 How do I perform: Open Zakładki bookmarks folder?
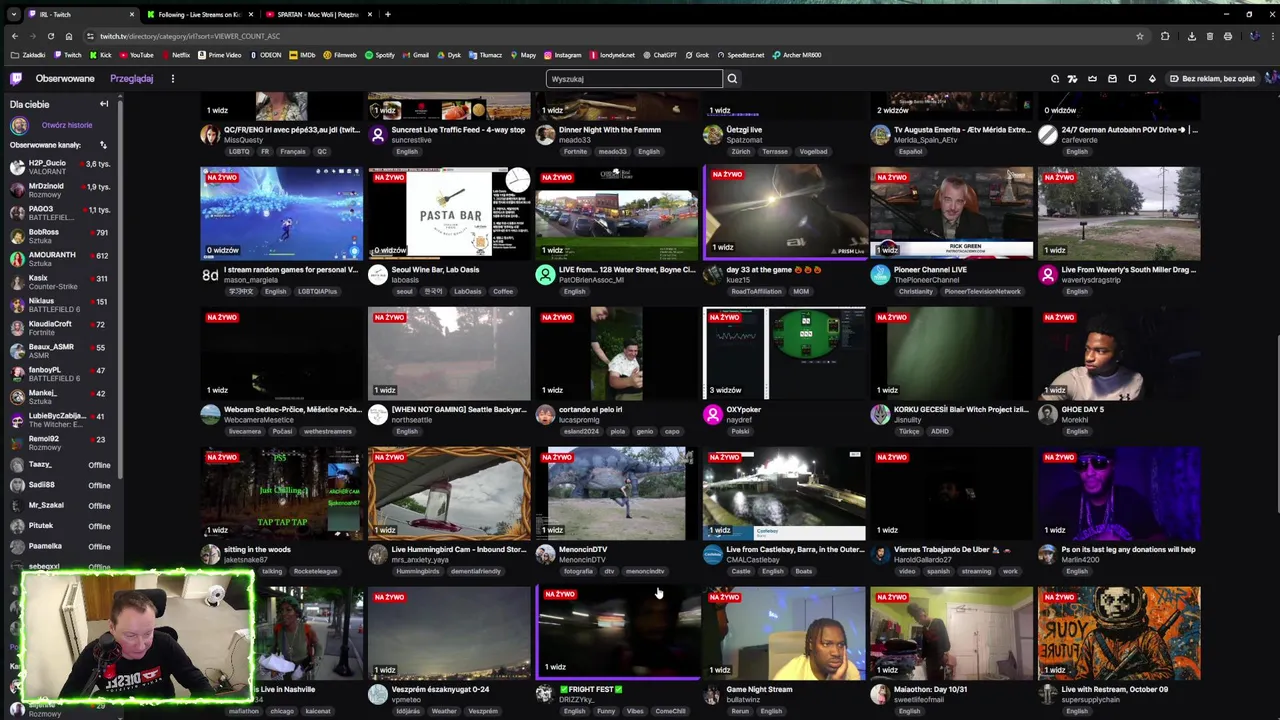click(30, 55)
